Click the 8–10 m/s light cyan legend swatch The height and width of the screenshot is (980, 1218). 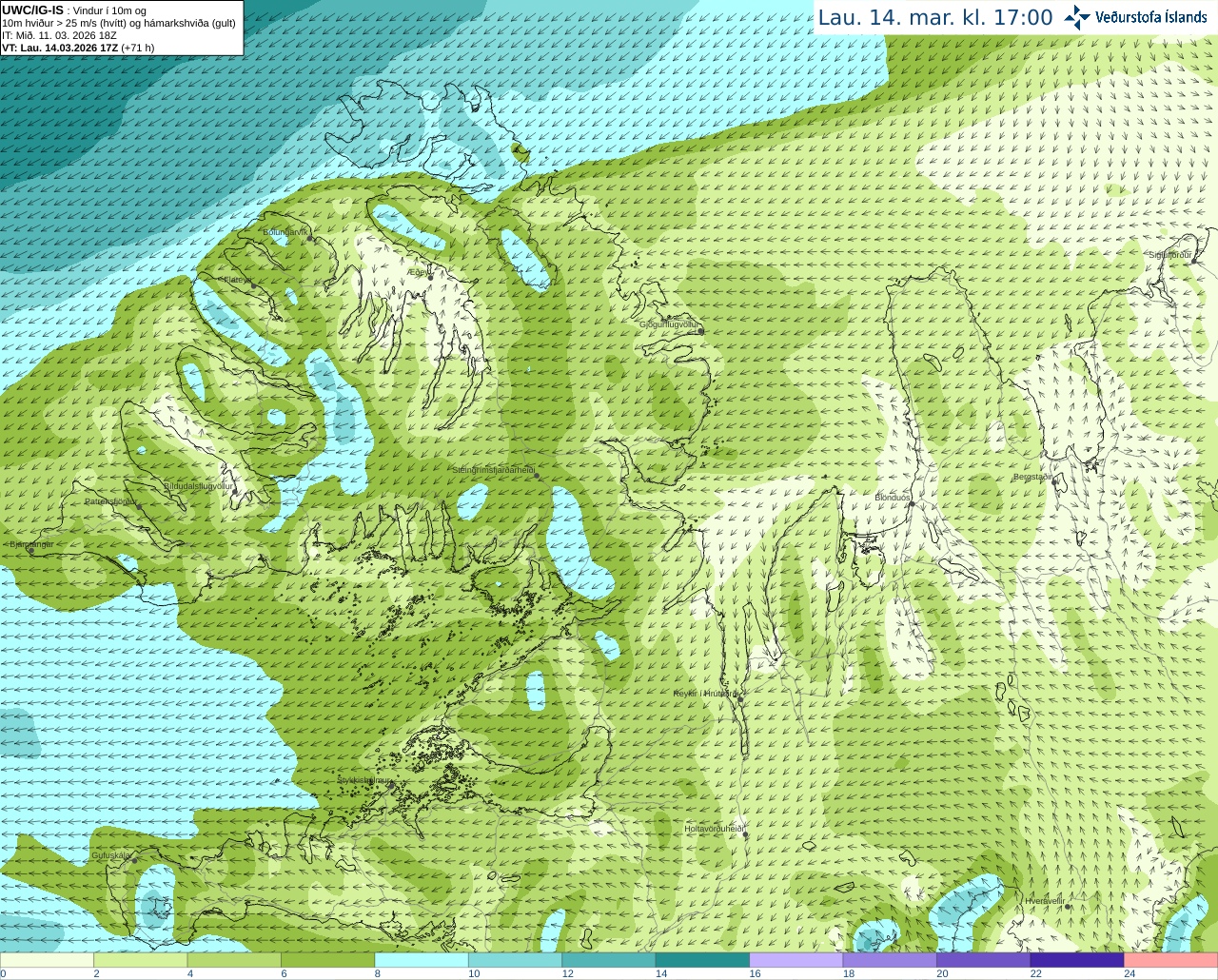[422, 960]
